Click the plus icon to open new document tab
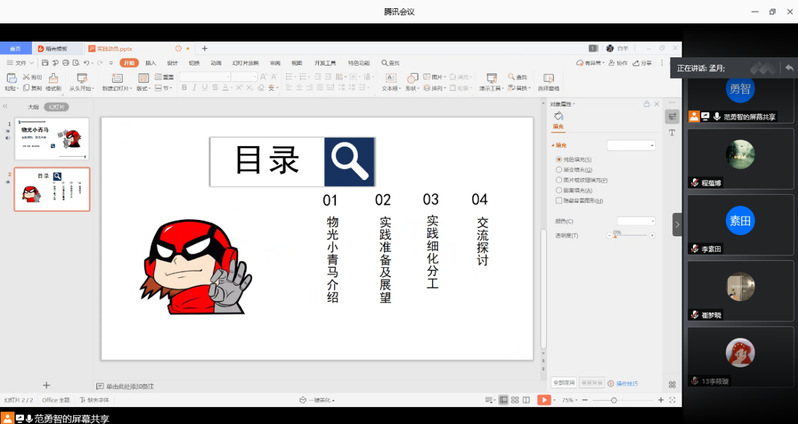The height and width of the screenshot is (424, 798). (x=205, y=48)
